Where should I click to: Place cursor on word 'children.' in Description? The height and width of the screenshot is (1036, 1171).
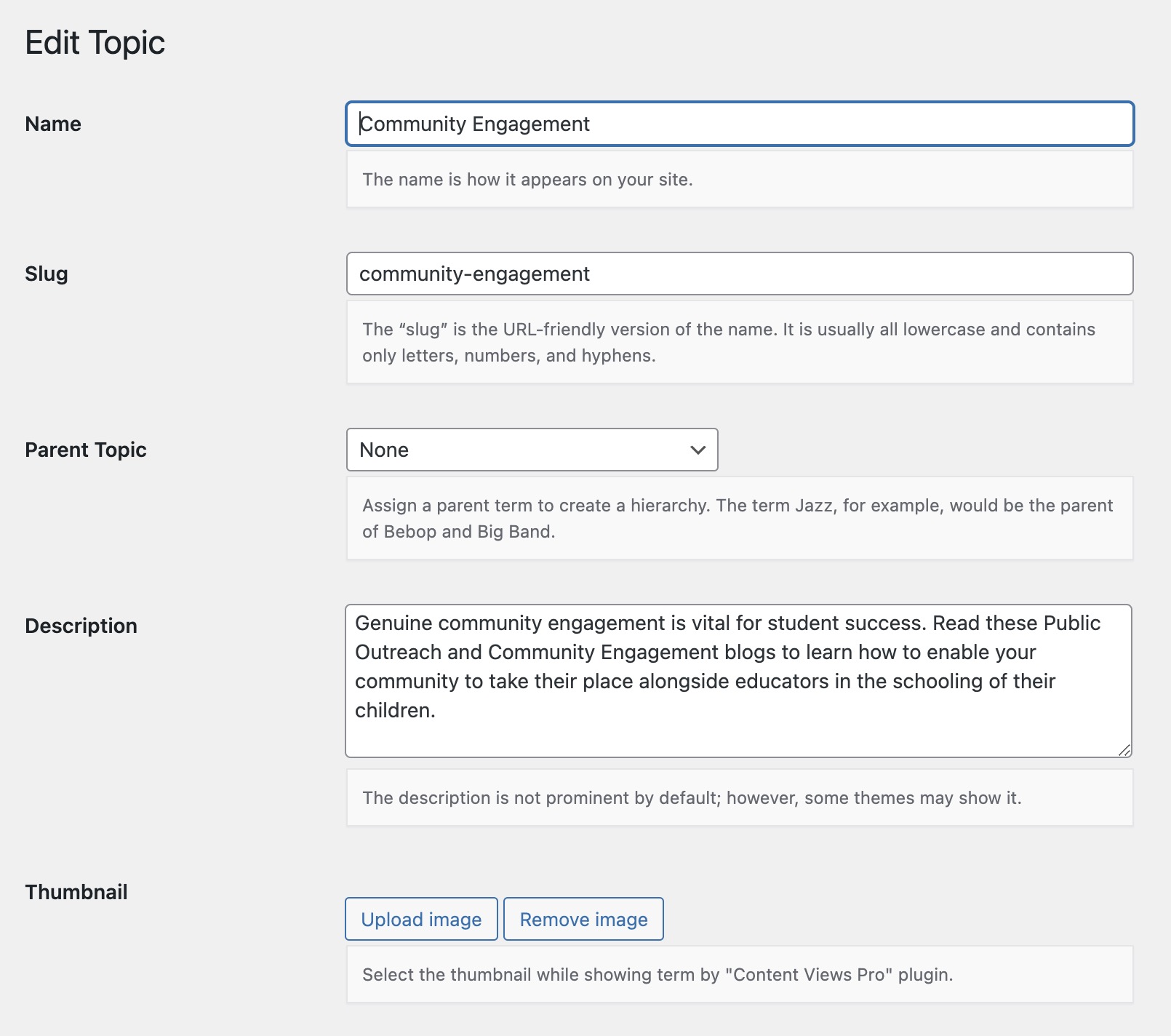pyautogui.click(x=394, y=711)
